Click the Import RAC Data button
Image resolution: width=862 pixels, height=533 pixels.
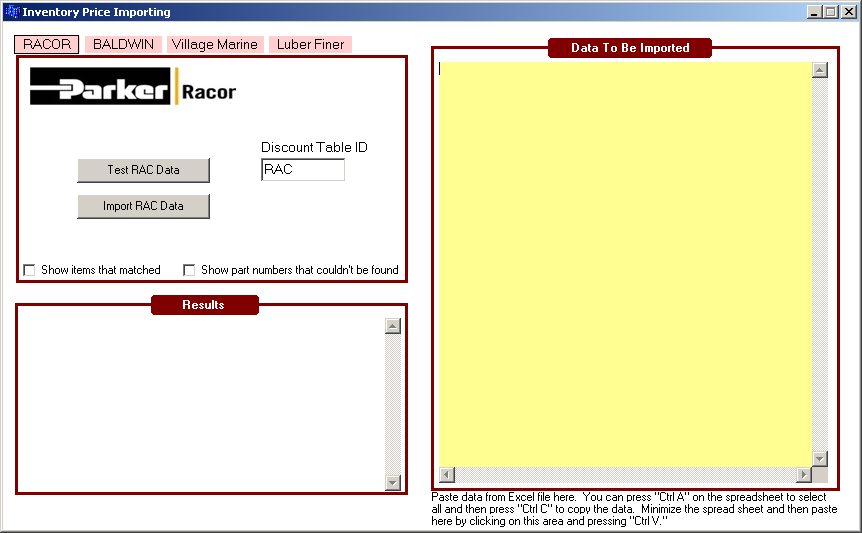point(143,206)
